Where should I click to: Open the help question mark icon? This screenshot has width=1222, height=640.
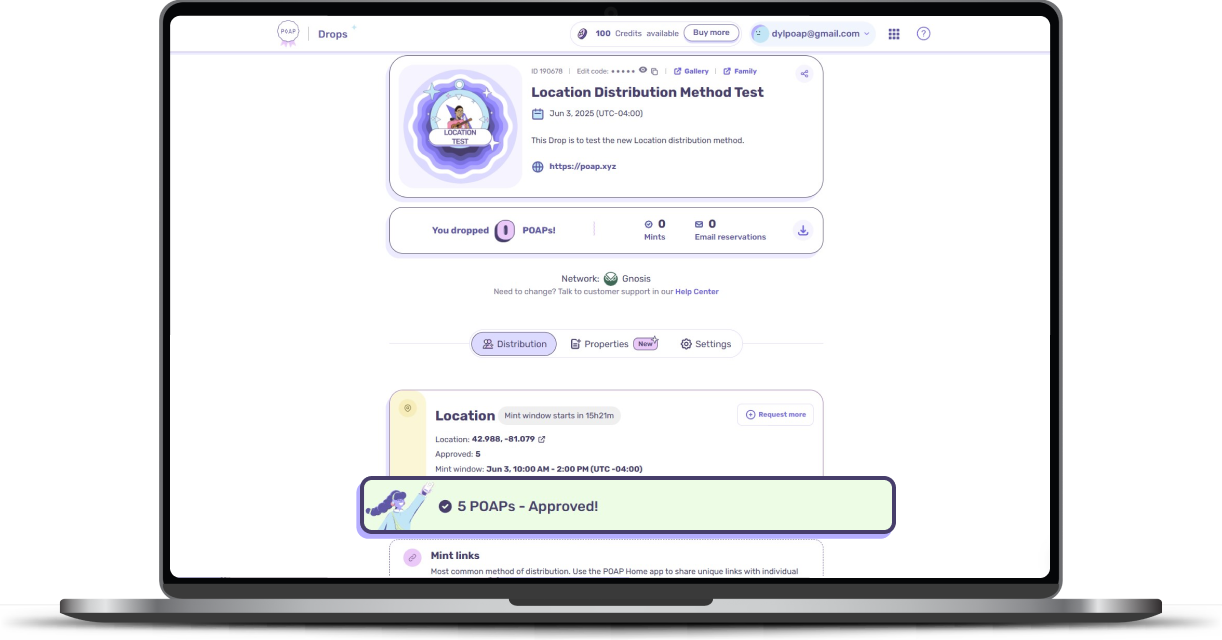[923, 33]
